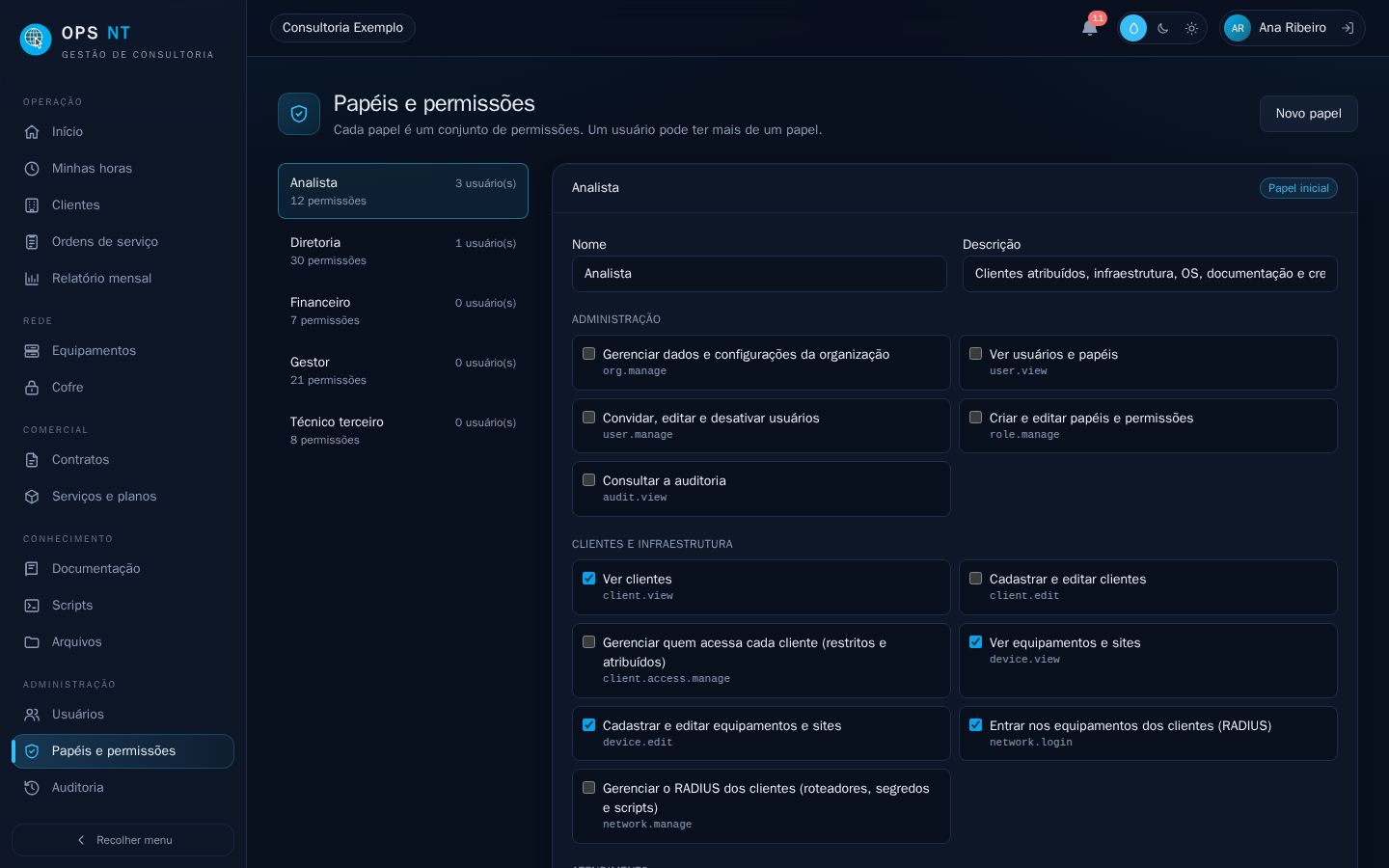Click the OPS NT globe logo
The width and height of the screenshot is (1389, 868).
36,40
